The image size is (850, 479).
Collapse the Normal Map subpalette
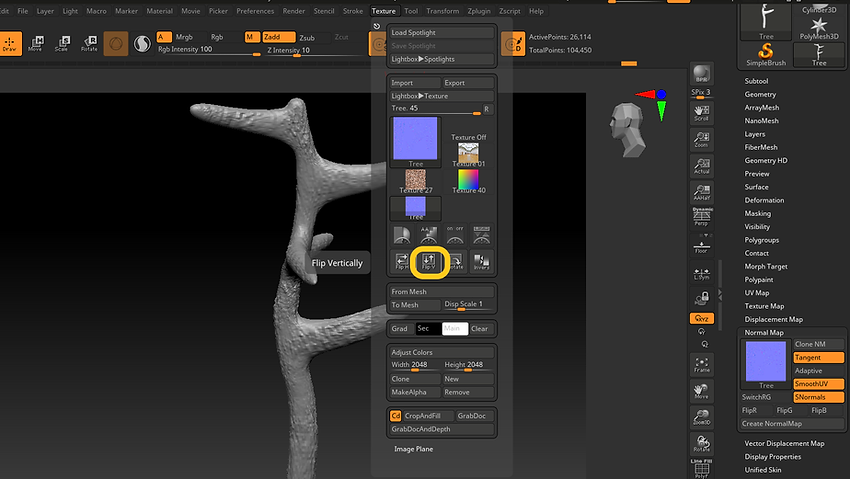(764, 333)
